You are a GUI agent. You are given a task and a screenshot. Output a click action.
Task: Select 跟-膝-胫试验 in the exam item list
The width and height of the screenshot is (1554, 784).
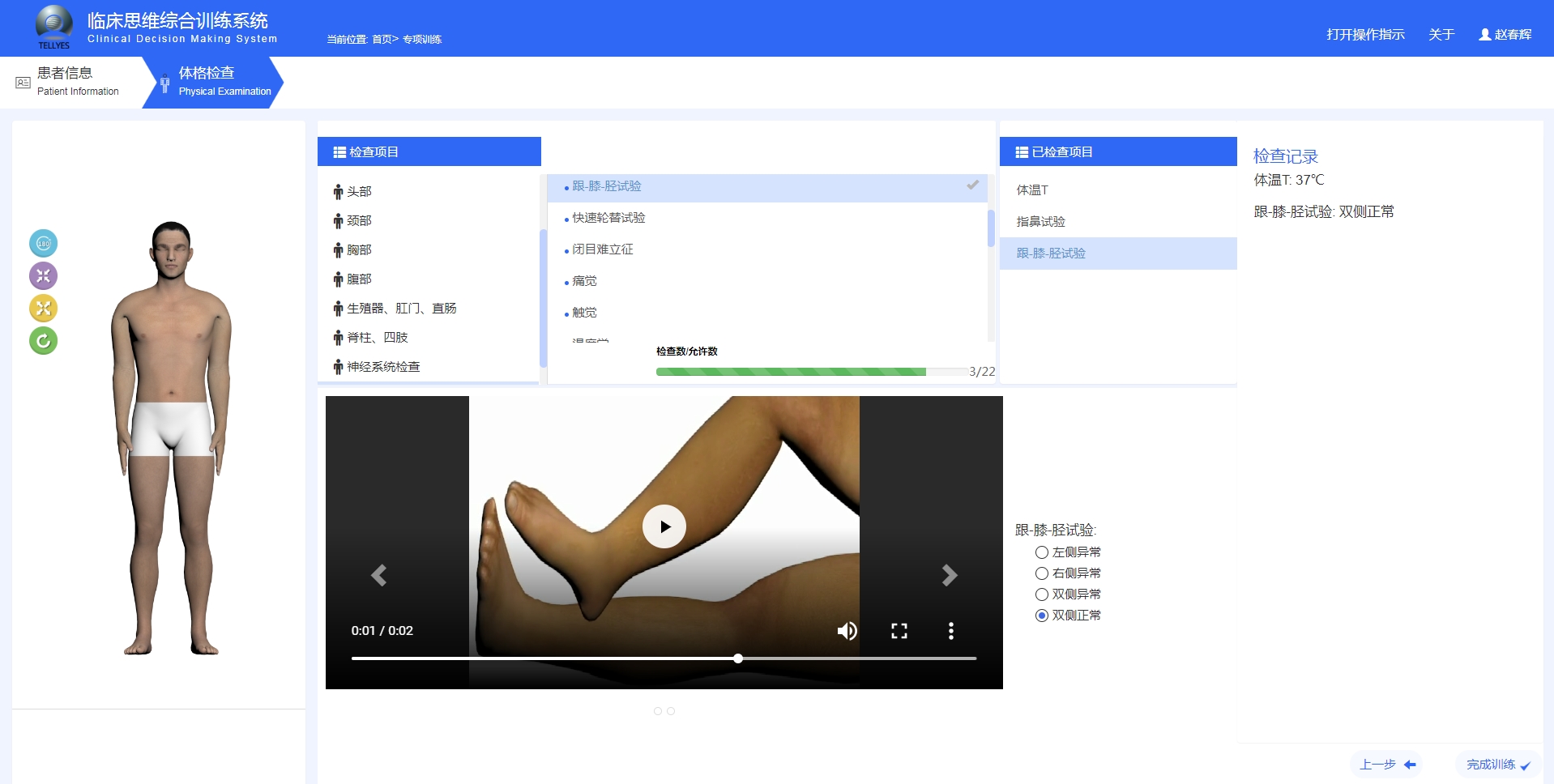coord(767,187)
